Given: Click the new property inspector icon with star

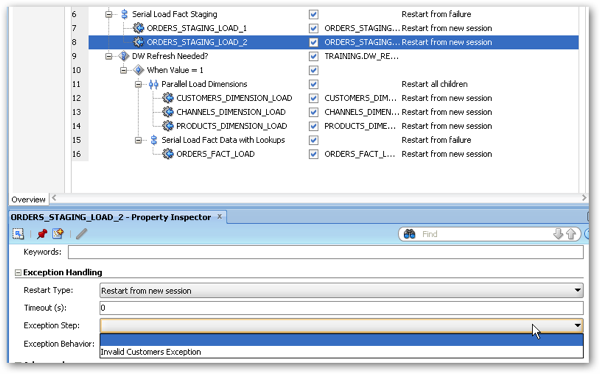Looking at the screenshot, I should (58, 234).
